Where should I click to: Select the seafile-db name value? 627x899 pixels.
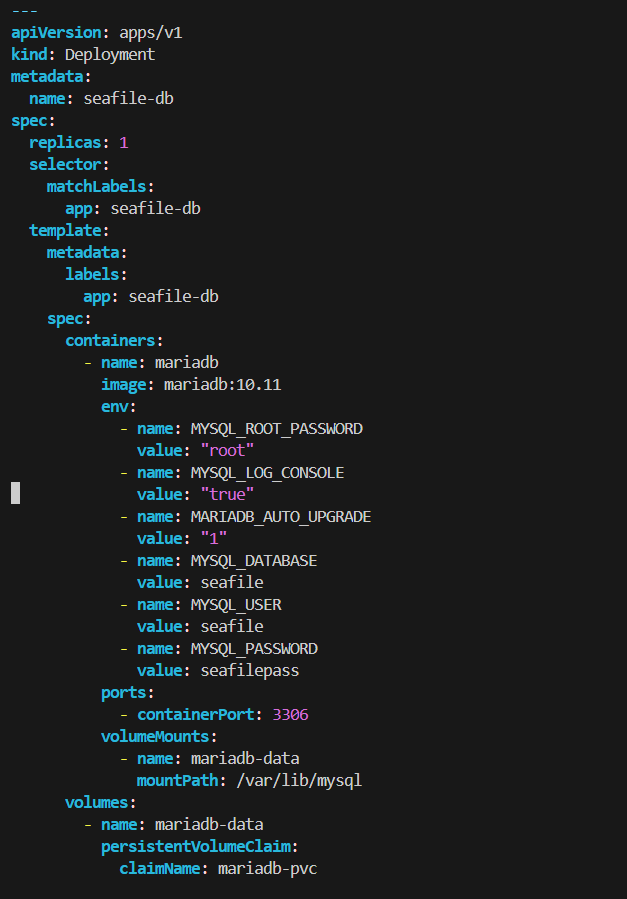(x=128, y=99)
